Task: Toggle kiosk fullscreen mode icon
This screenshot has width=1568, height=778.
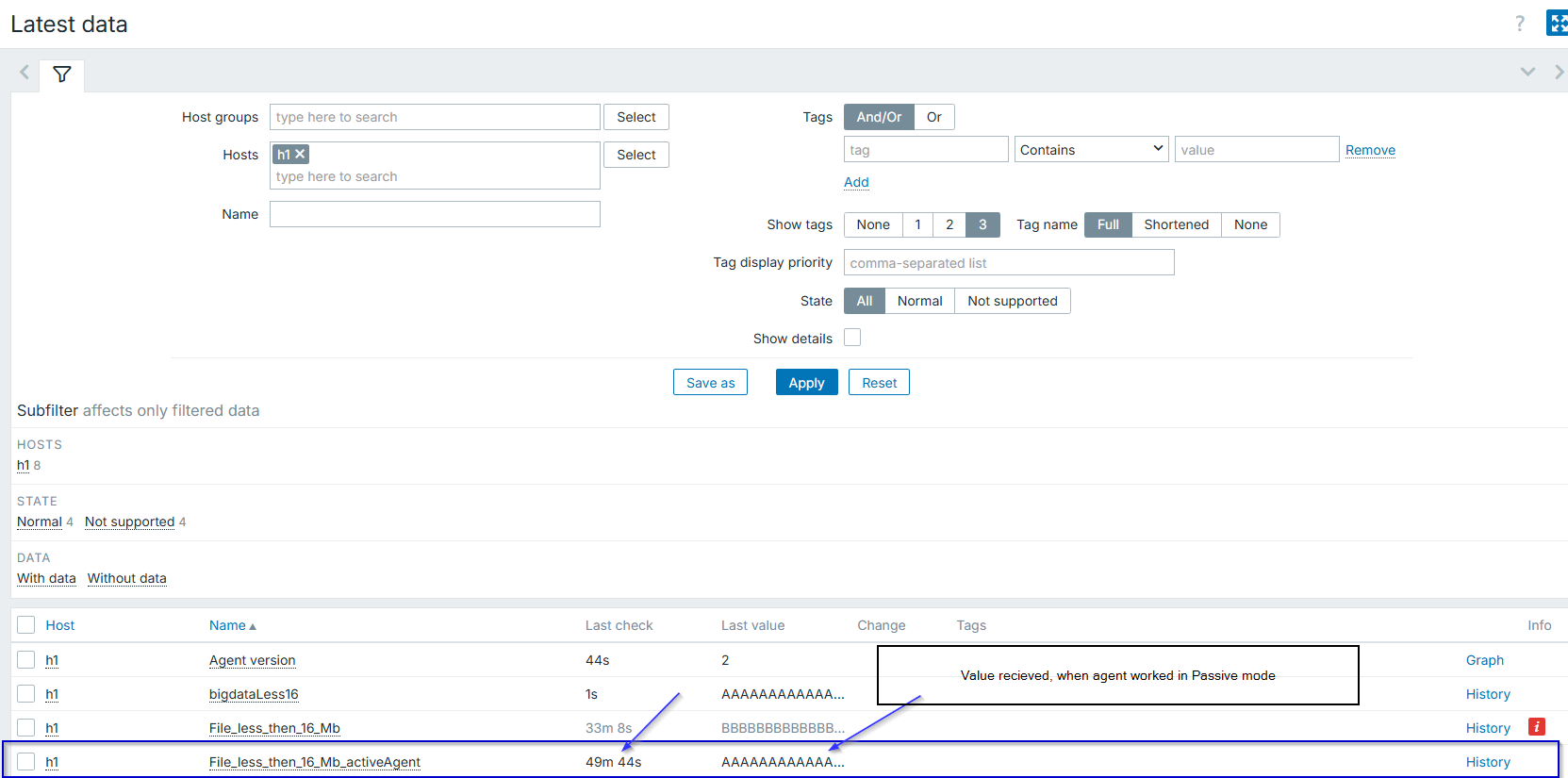Action: 1556,24
